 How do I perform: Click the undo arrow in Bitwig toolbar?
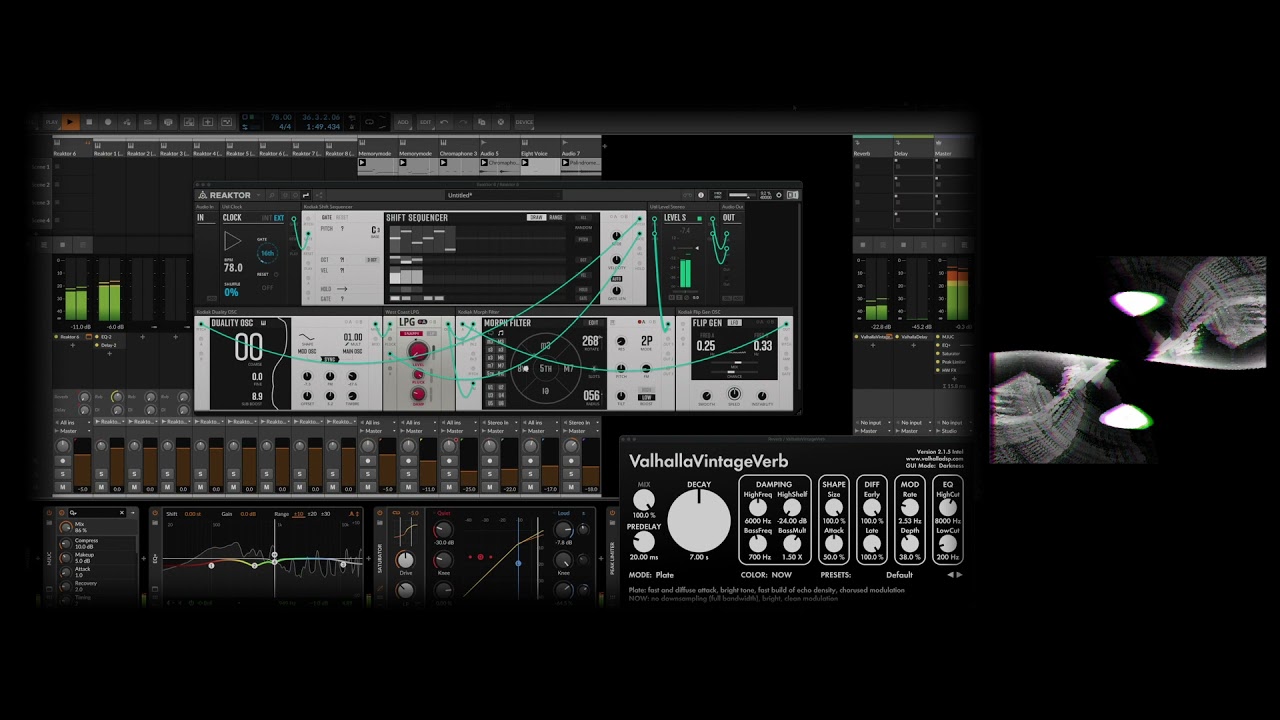444,122
